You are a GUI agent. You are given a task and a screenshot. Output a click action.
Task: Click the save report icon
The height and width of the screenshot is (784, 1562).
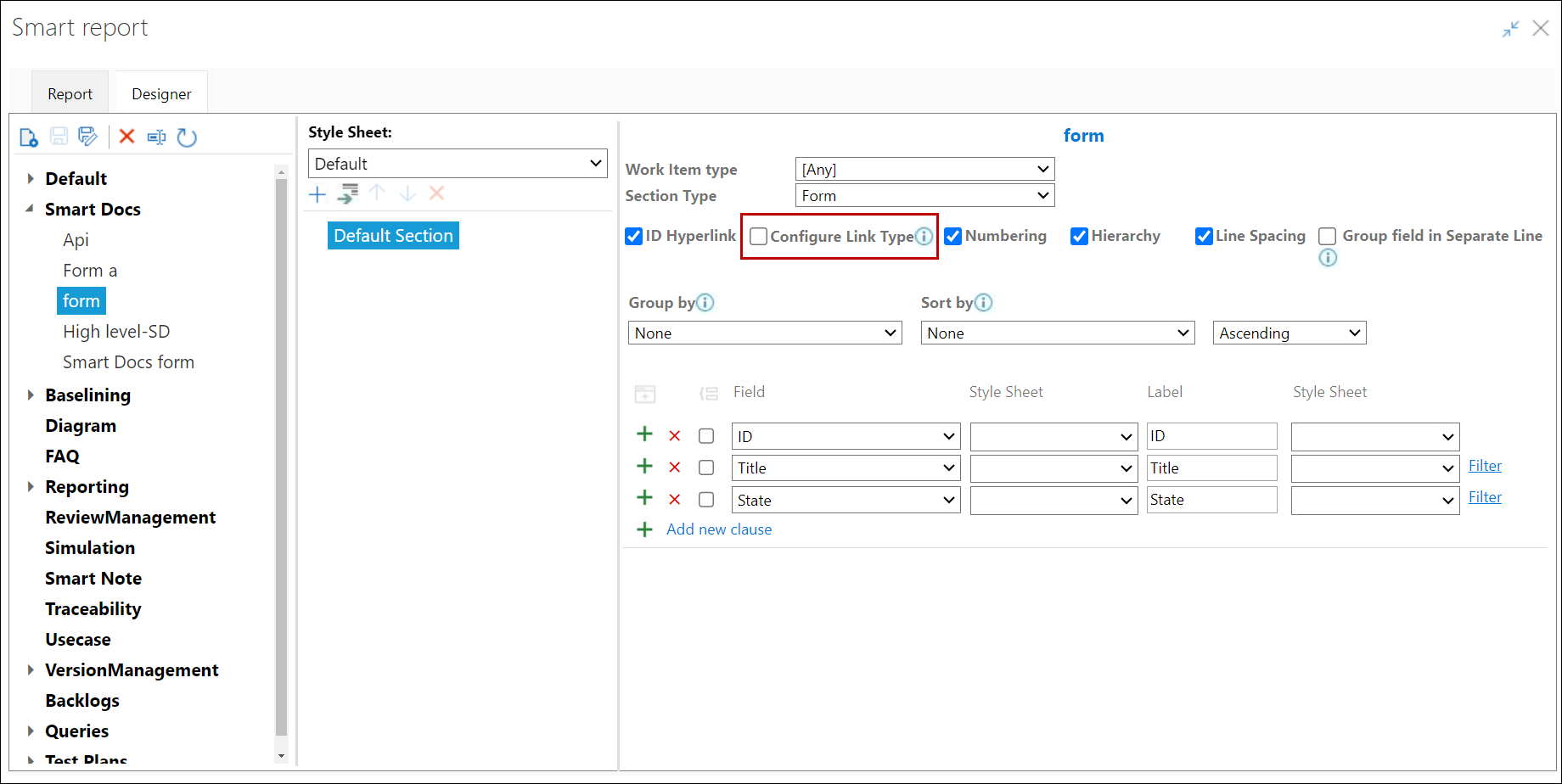[59, 137]
